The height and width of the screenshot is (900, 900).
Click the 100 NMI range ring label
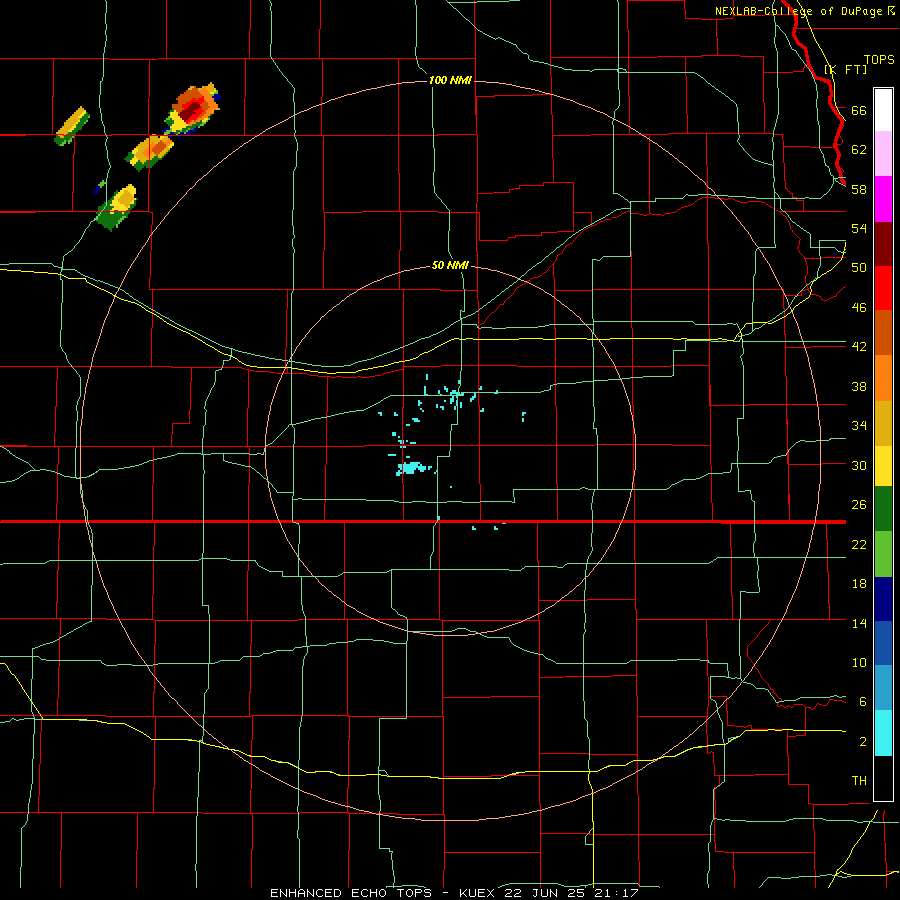450,80
